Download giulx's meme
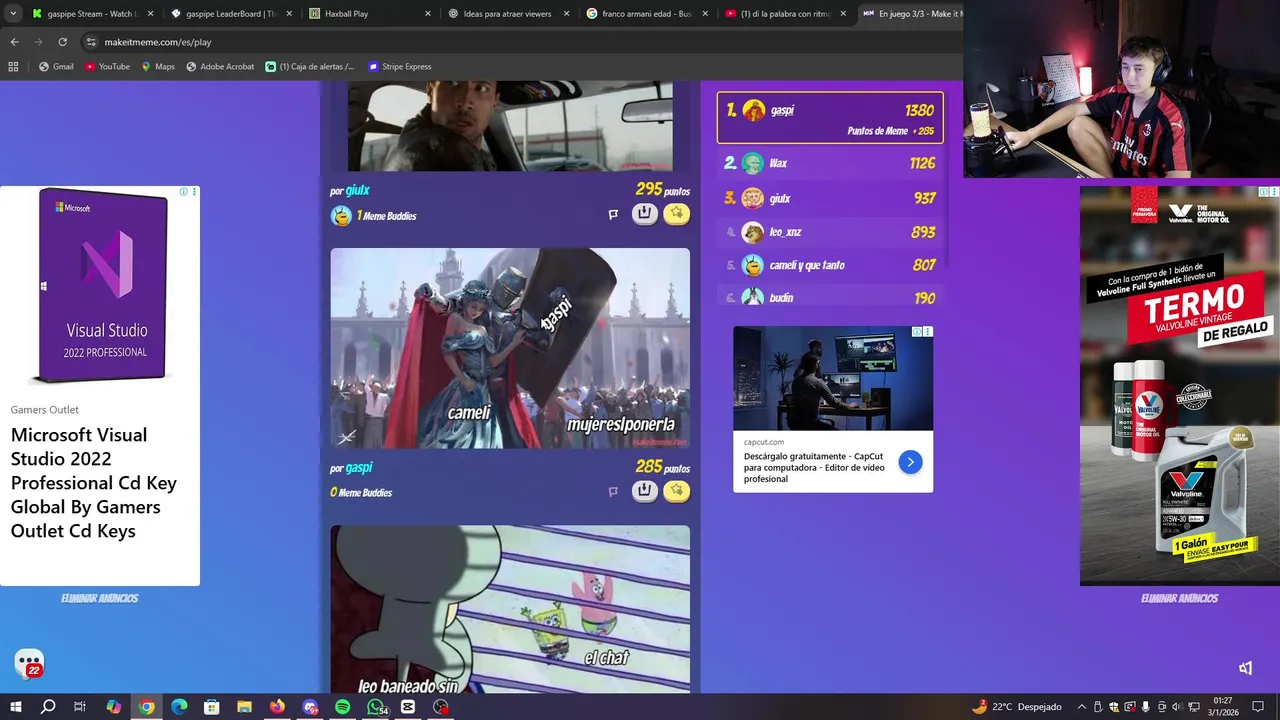The image size is (1280, 720). click(x=645, y=213)
